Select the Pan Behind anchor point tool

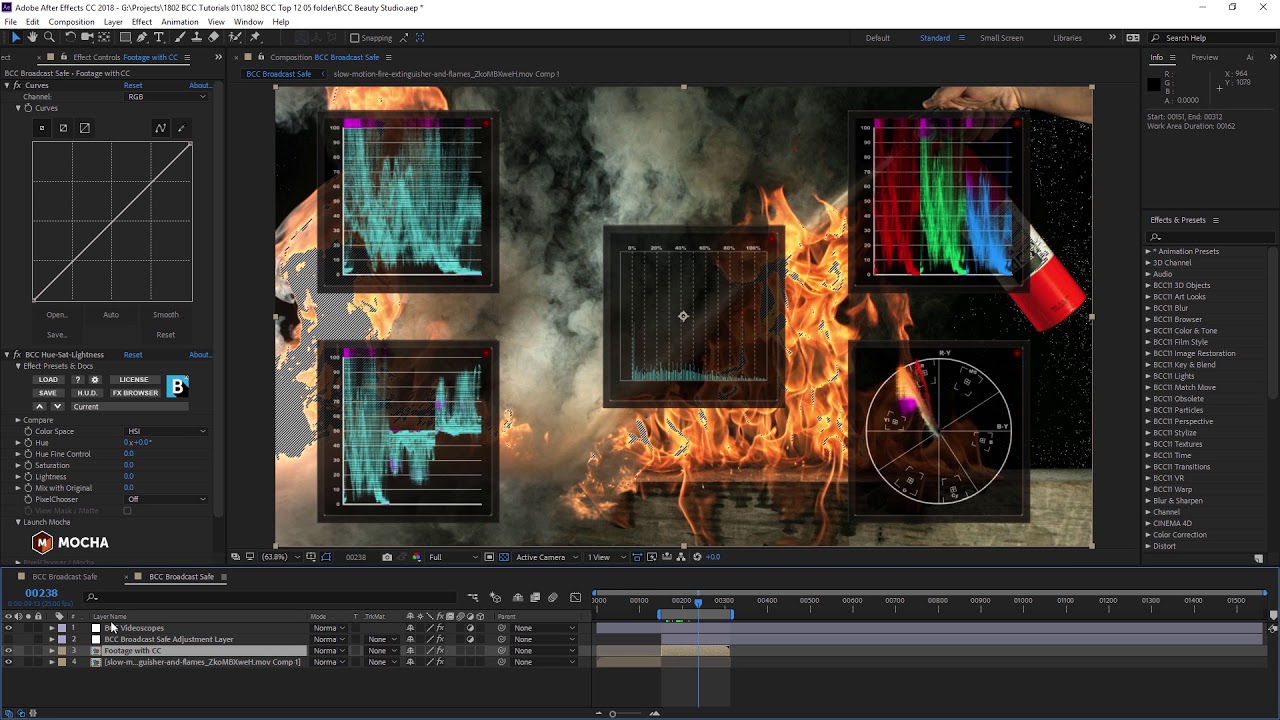tap(104, 37)
